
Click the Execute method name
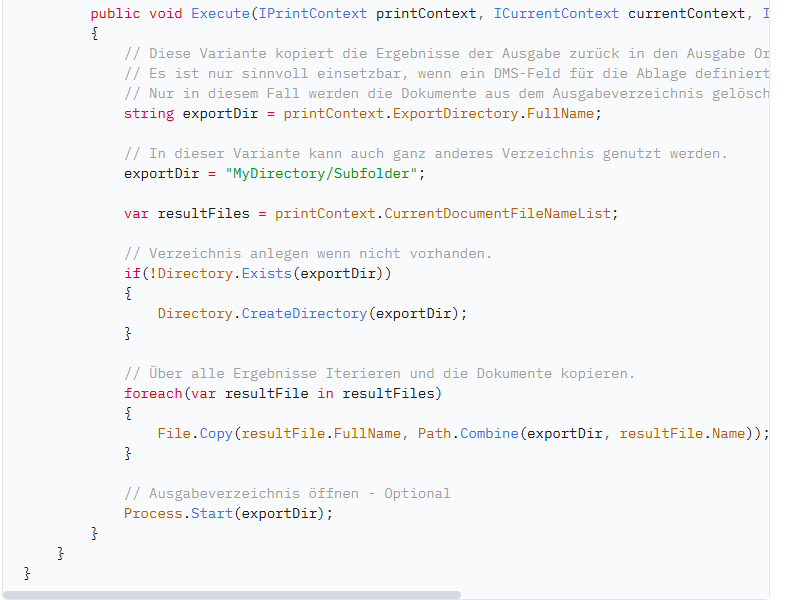(x=220, y=13)
